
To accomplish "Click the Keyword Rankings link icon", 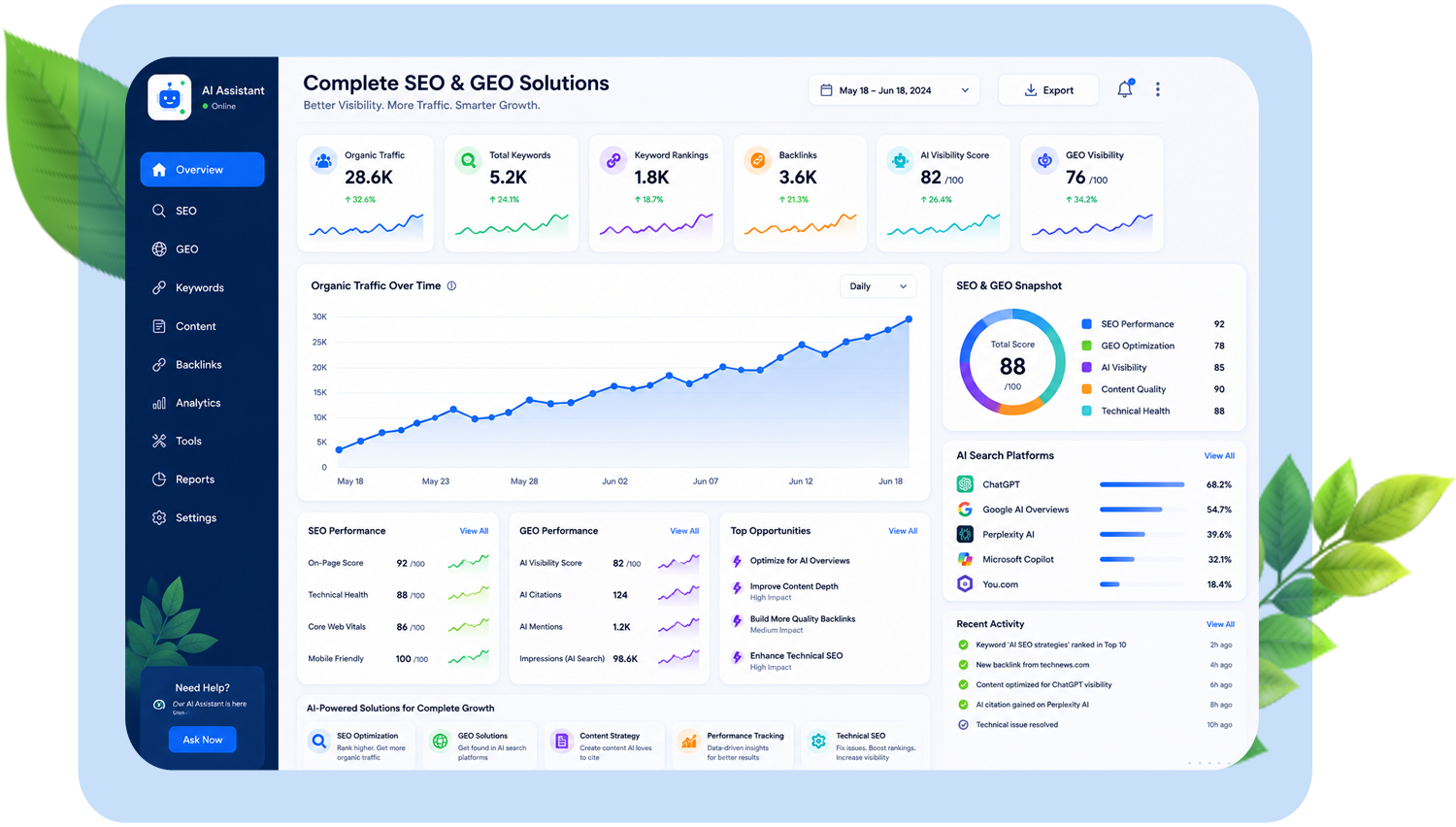I will 613,160.
